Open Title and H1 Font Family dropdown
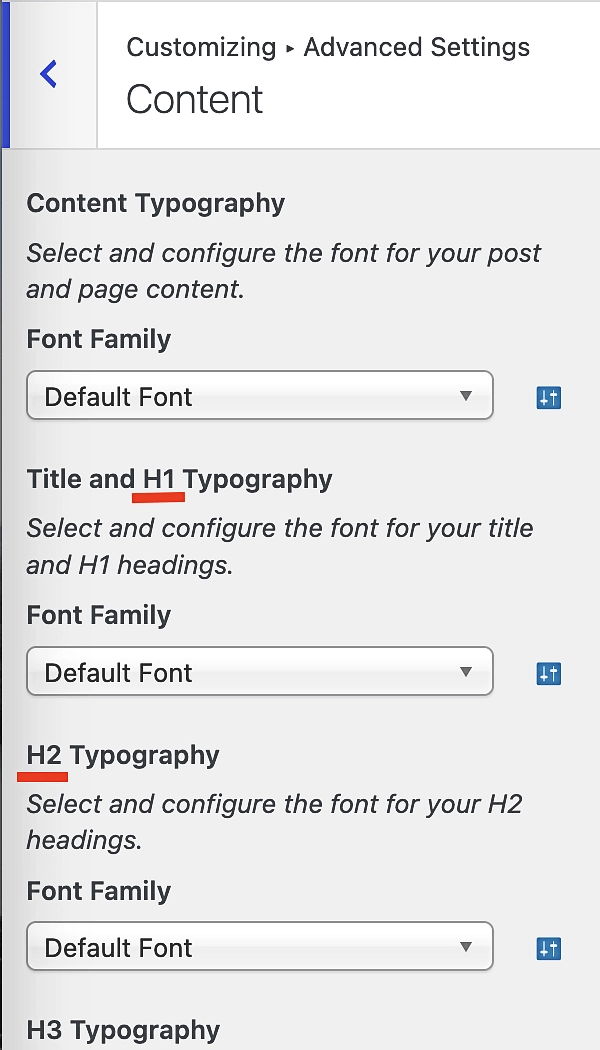Image resolution: width=600 pixels, height=1050 pixels. pos(260,672)
